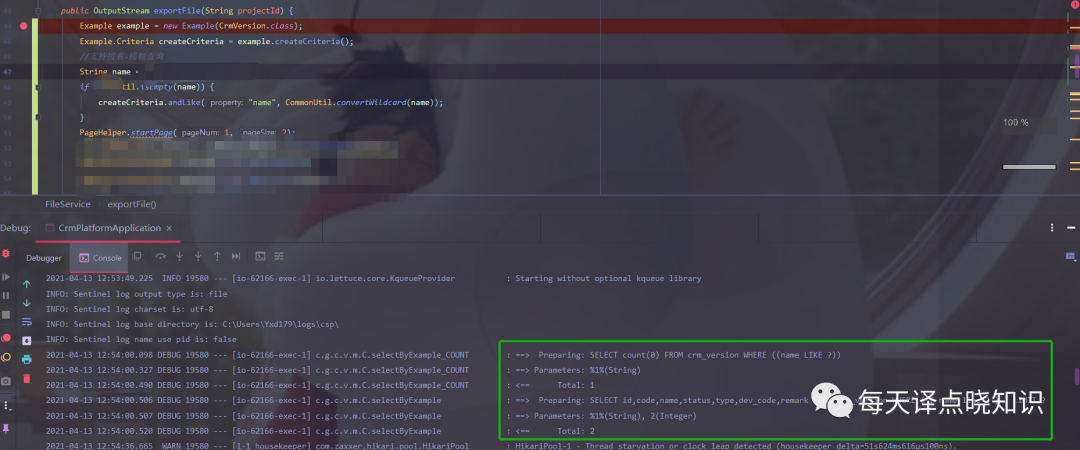Switch to the Console tab

tap(100, 258)
